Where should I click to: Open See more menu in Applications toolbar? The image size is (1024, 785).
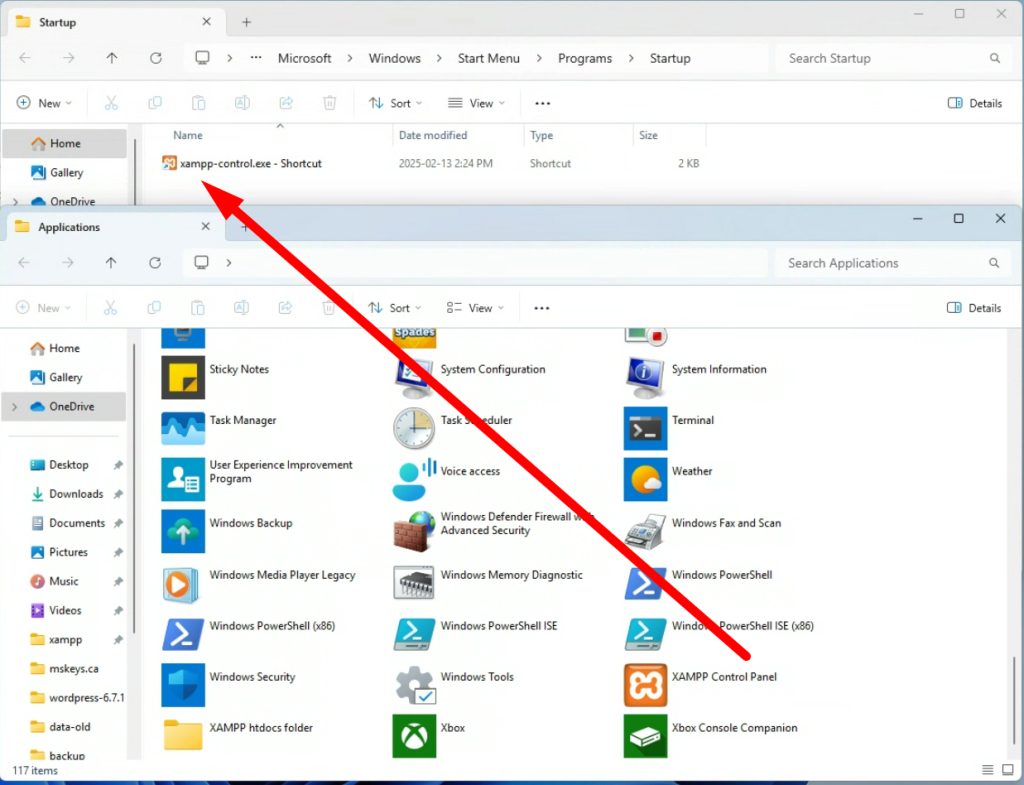(x=541, y=308)
